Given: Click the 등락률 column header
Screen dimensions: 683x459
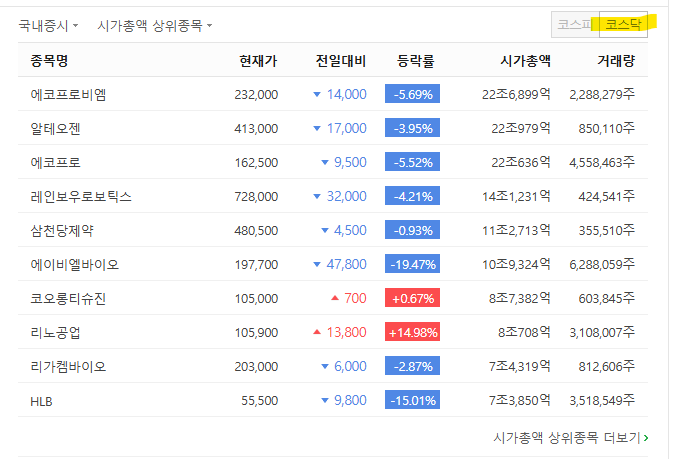Looking at the screenshot, I should pyautogui.click(x=415, y=60).
